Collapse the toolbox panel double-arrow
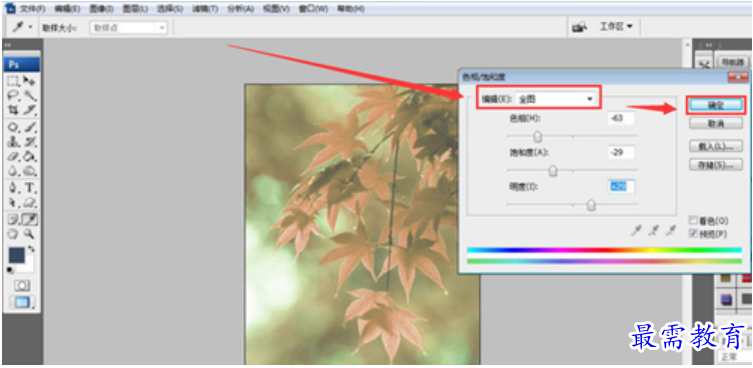The width and height of the screenshot is (753, 368). [8, 45]
